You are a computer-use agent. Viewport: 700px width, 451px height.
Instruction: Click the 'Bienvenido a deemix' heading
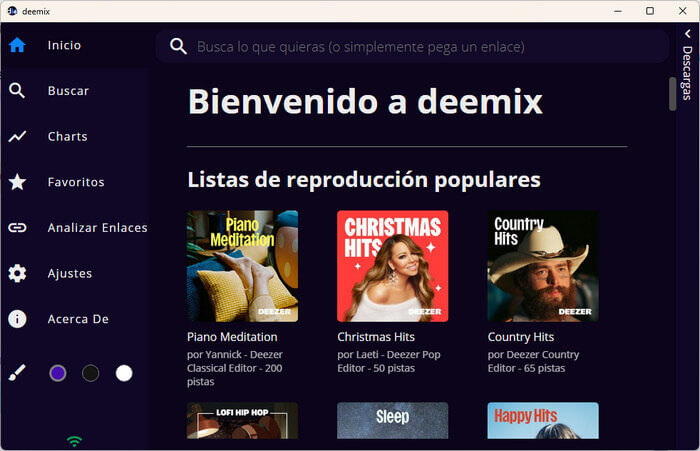coord(365,102)
